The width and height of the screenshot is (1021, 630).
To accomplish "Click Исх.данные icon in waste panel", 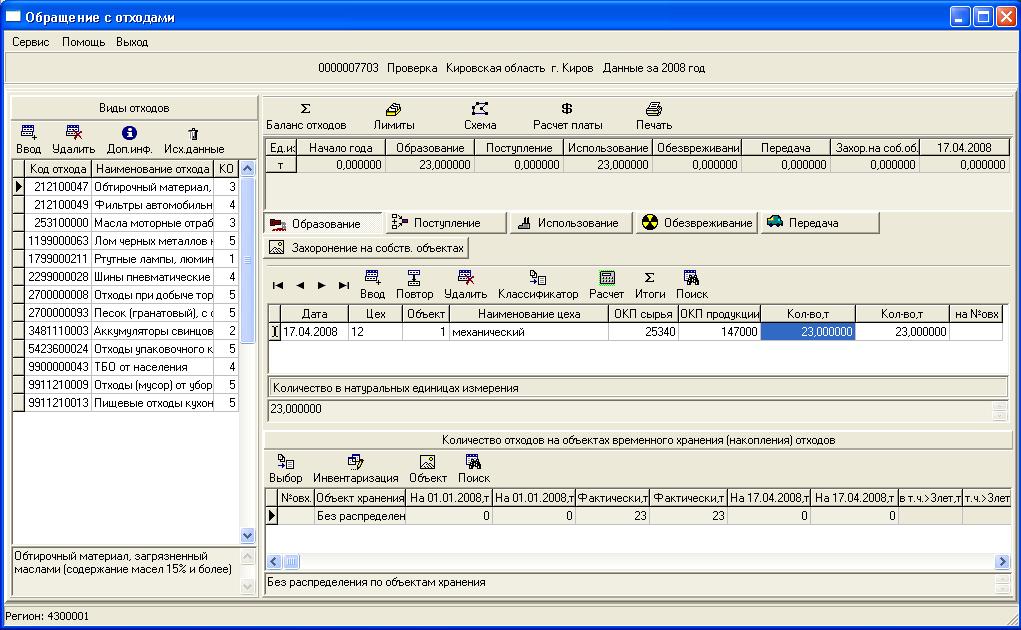I will (x=193, y=140).
